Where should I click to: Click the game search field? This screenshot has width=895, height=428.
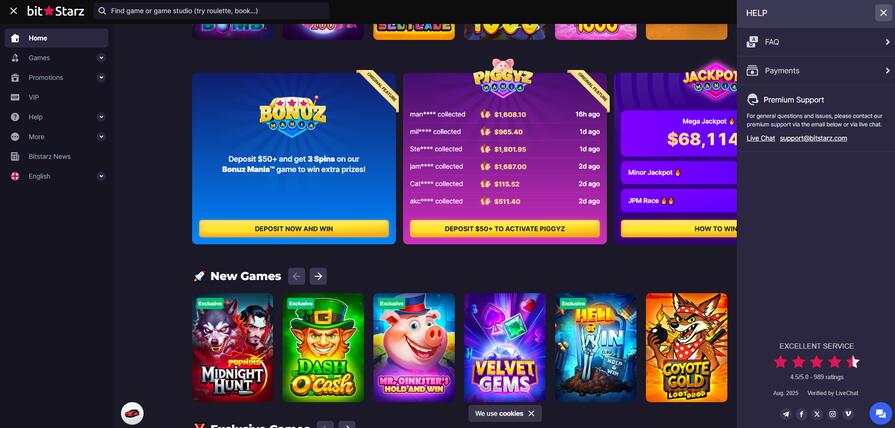pos(211,11)
